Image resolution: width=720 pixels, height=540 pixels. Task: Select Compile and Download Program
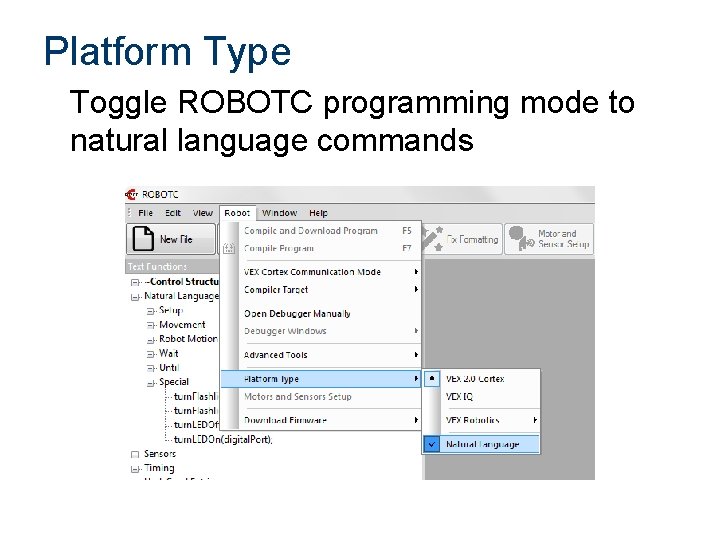pyautogui.click(x=321, y=231)
